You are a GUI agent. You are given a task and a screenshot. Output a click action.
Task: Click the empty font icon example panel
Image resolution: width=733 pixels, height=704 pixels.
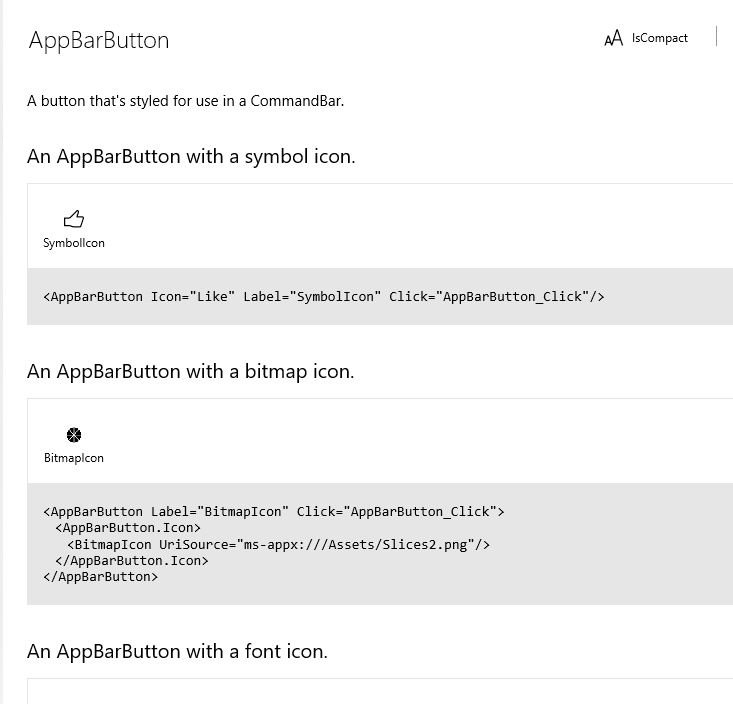380,692
